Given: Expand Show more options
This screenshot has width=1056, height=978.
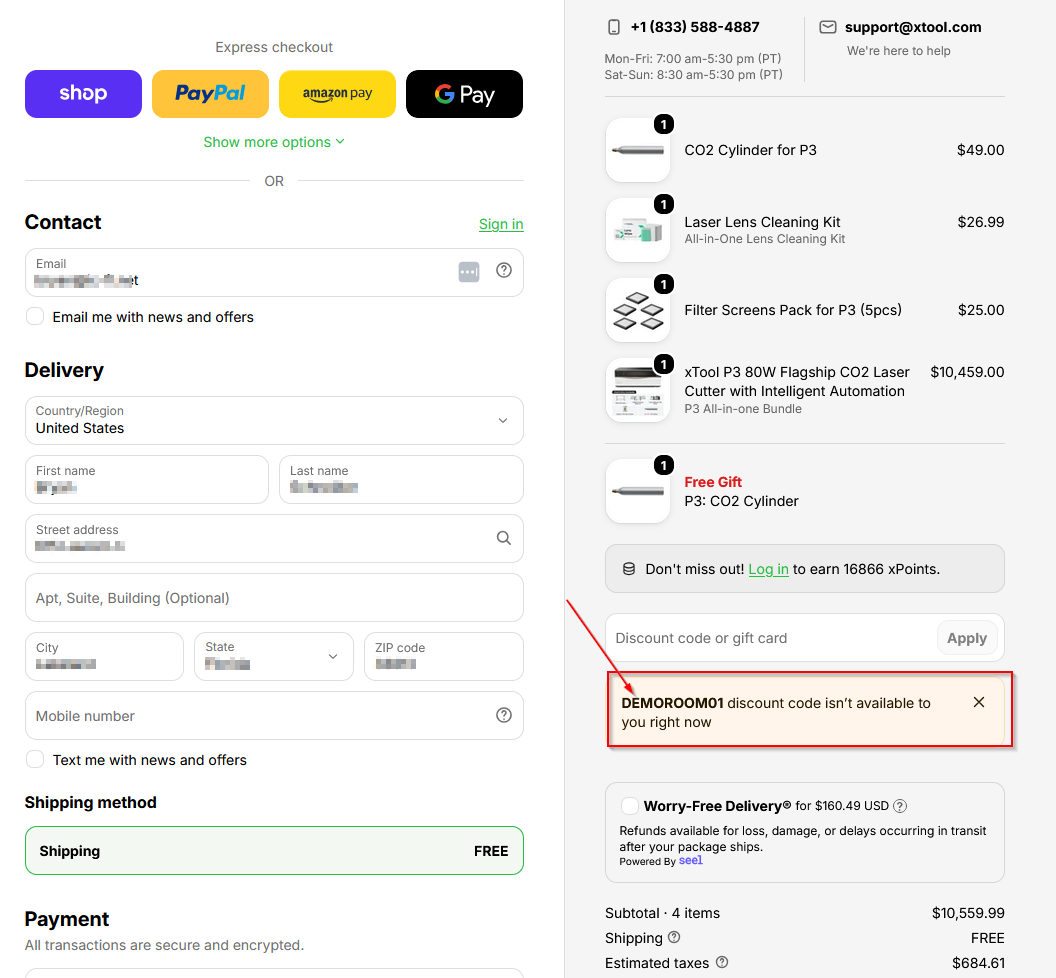Looking at the screenshot, I should tap(274, 142).
